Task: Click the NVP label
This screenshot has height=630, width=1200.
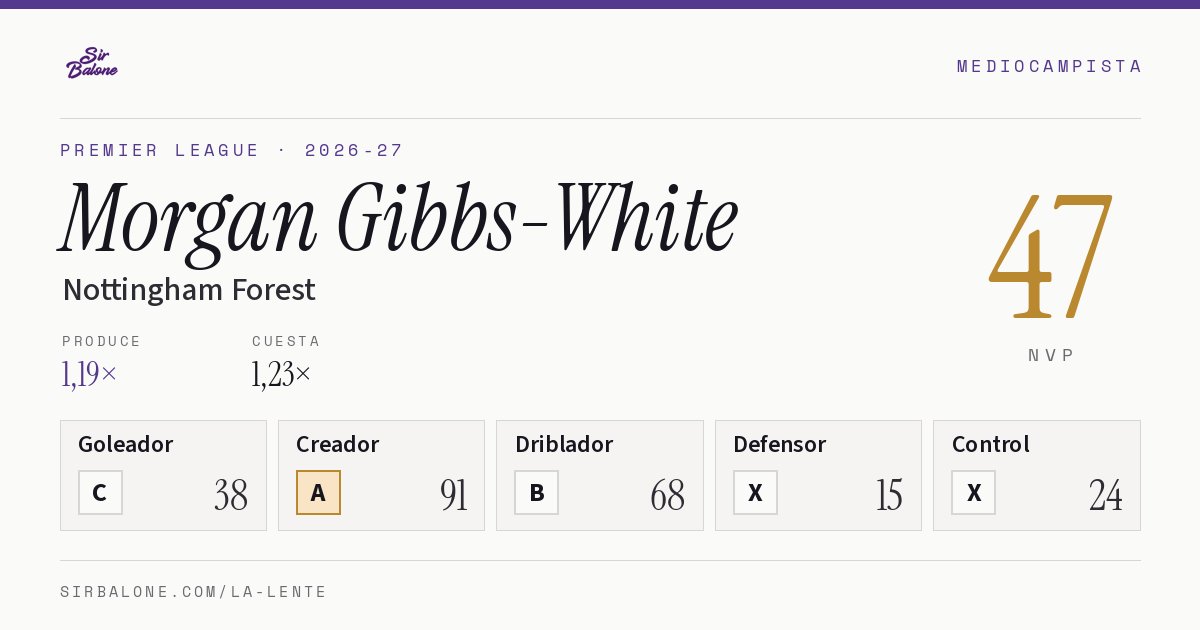Action: tap(1051, 355)
